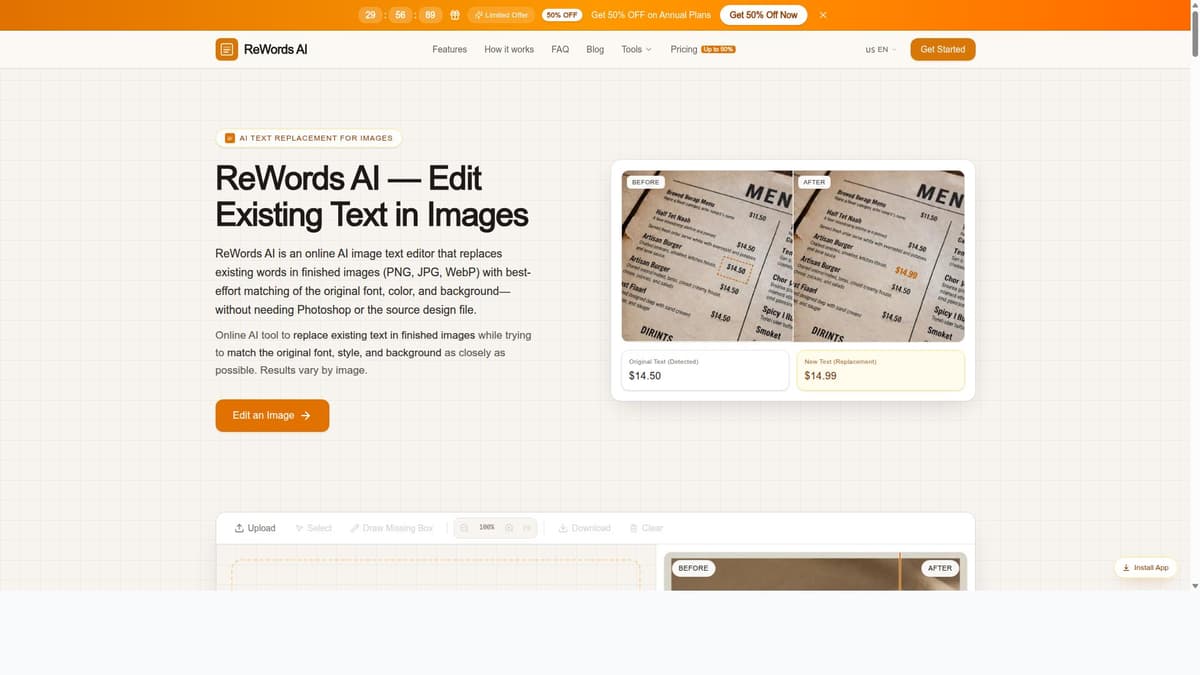Screen dimensions: 1200x675
Task: Click the BEFORE menu preview image
Action: coord(707,256)
